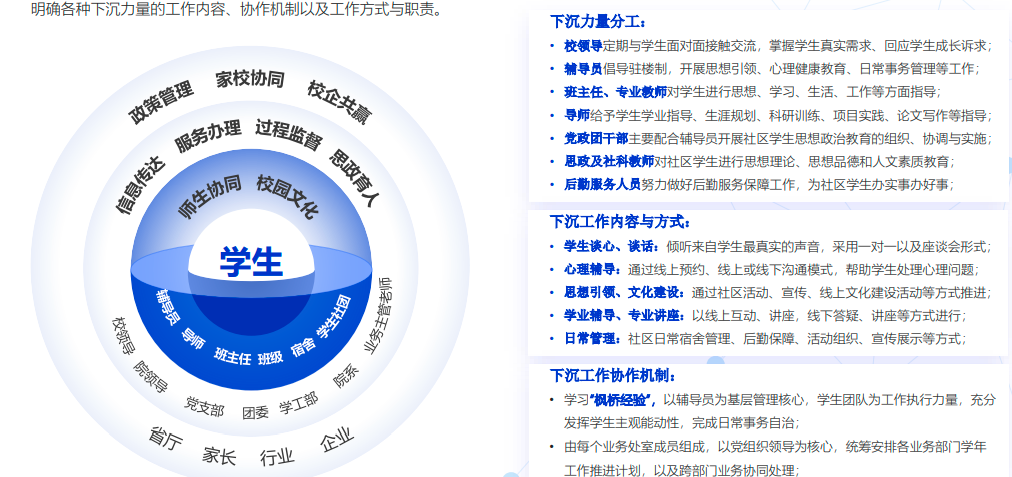Select the 学工部 label
Viewport: 1012px width, 477px height.
pos(299,403)
